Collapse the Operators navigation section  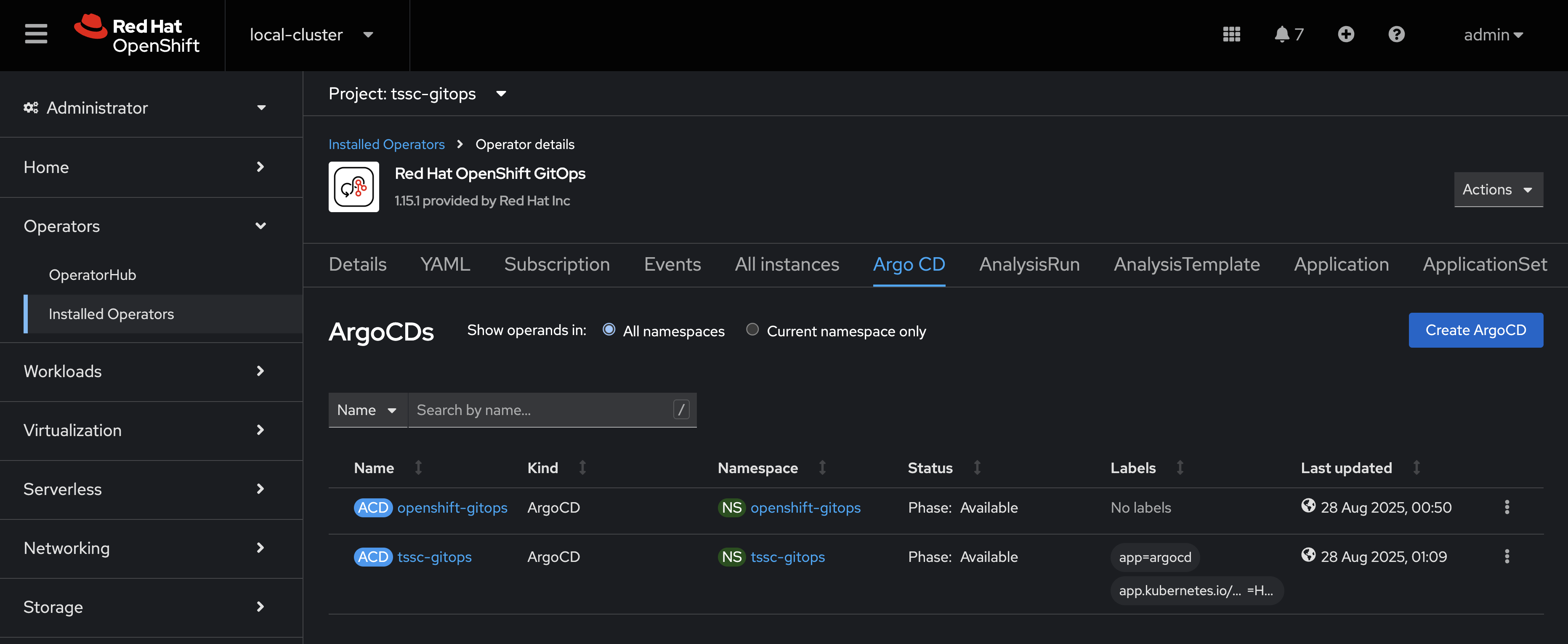pos(145,226)
